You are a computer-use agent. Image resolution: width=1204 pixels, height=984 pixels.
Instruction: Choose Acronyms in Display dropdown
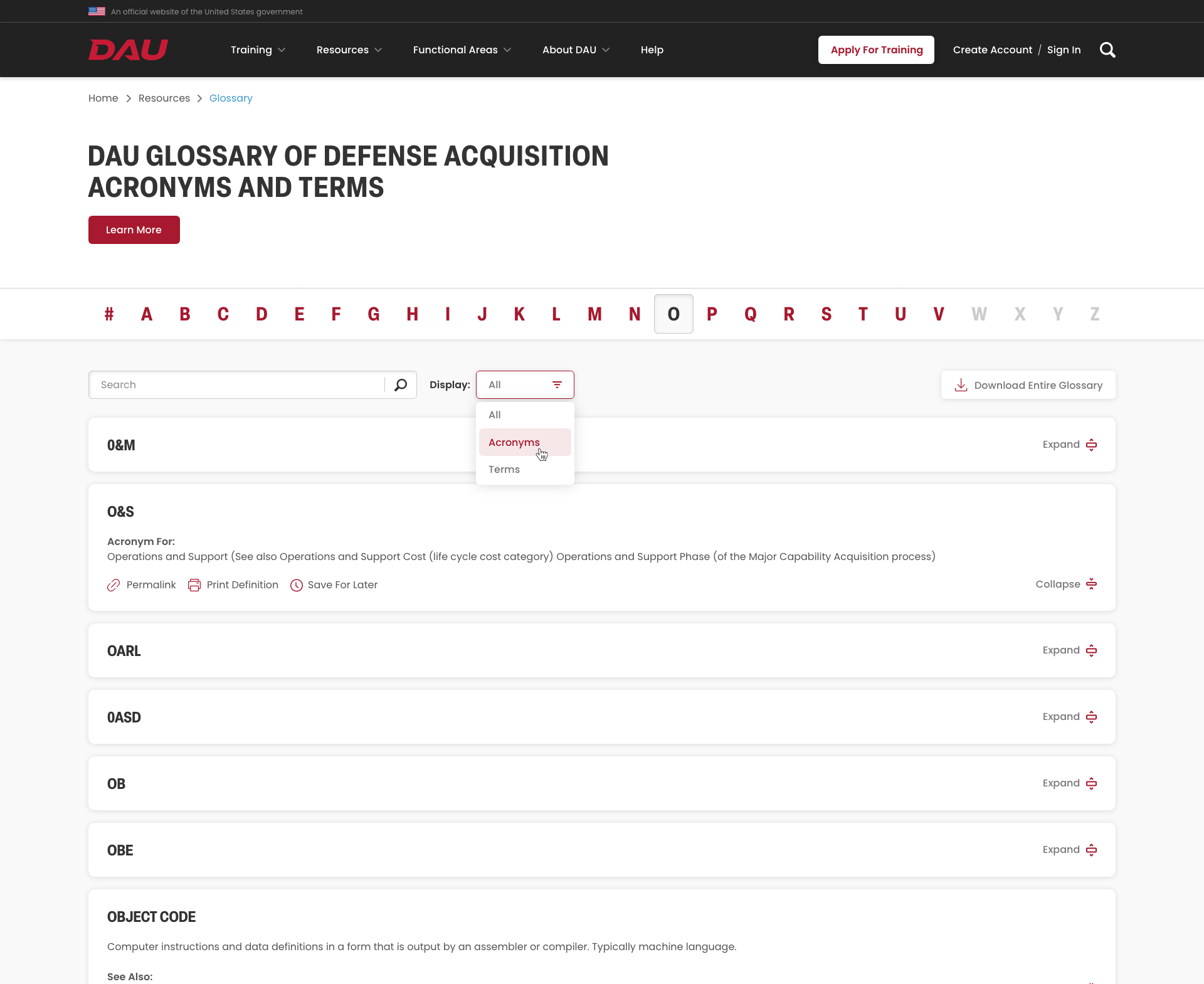pyautogui.click(x=525, y=442)
